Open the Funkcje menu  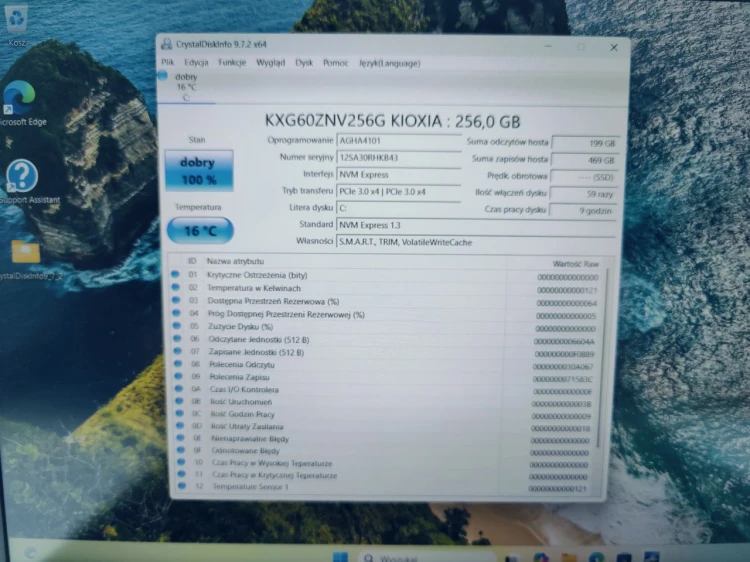[232, 63]
